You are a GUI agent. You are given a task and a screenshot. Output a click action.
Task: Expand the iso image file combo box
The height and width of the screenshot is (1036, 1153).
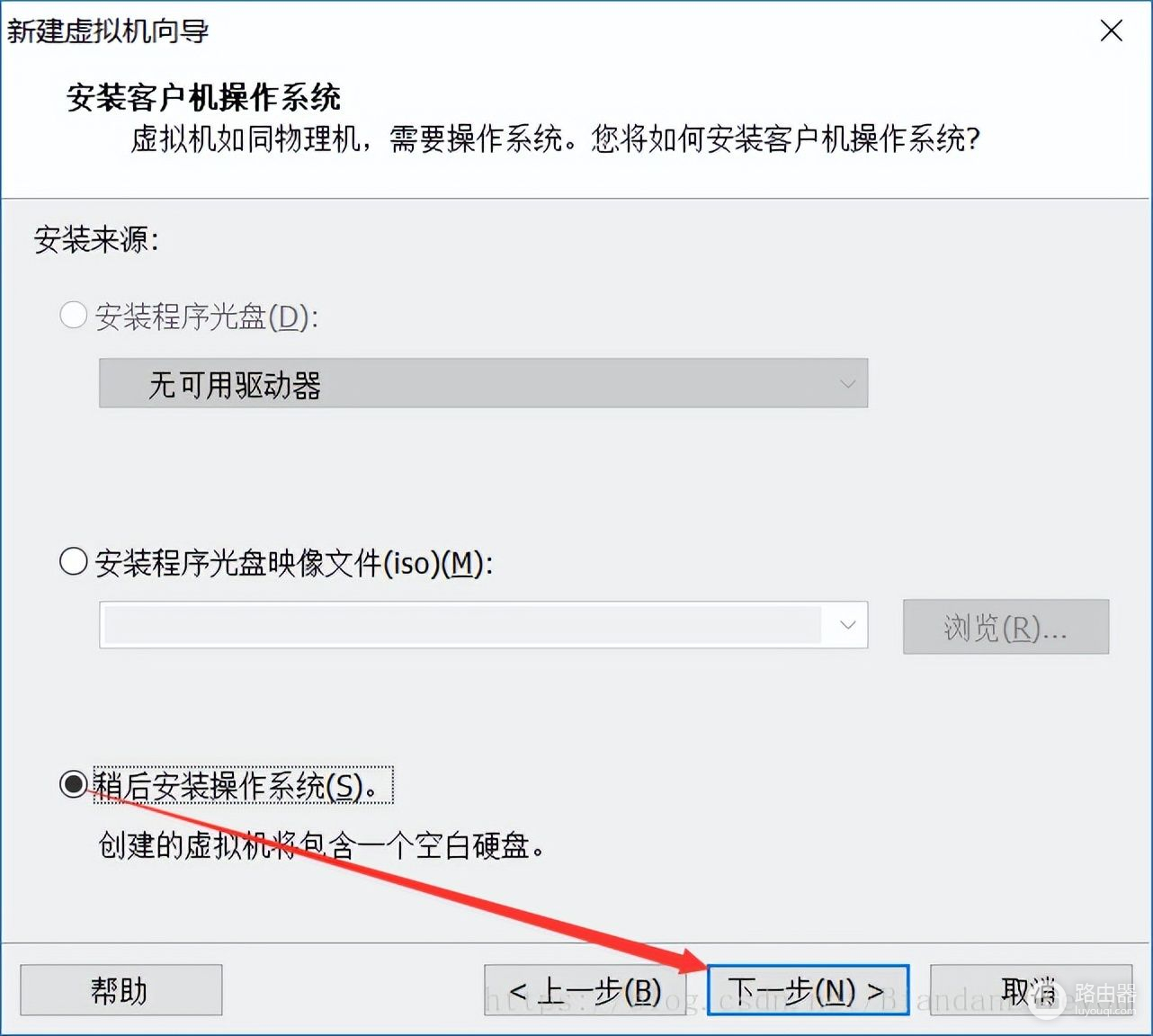coord(483,625)
